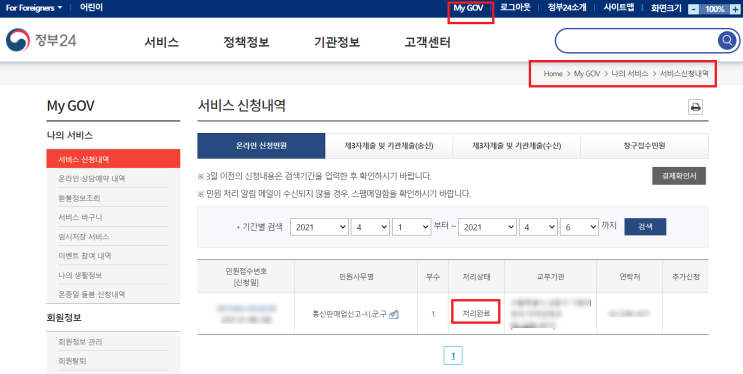The height and width of the screenshot is (374, 743).
Task: Click 연락처 column header
Action: [629, 276]
